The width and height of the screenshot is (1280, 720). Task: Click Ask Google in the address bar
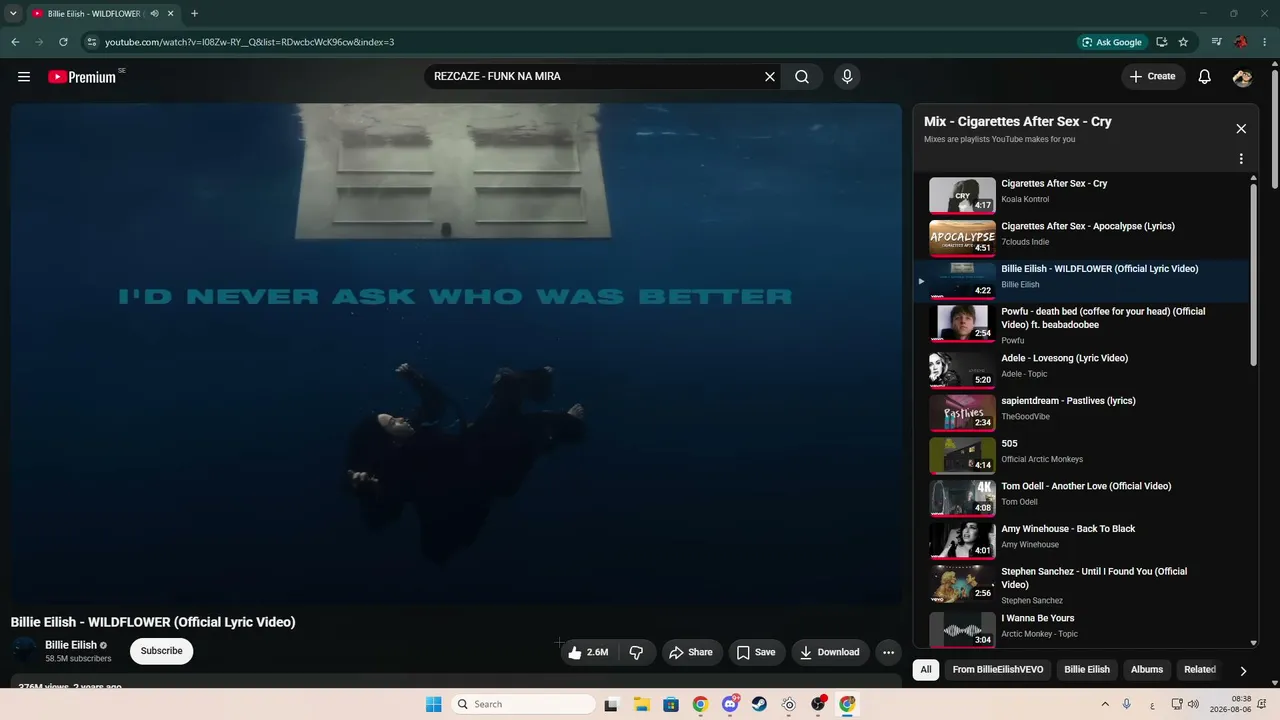(1111, 42)
